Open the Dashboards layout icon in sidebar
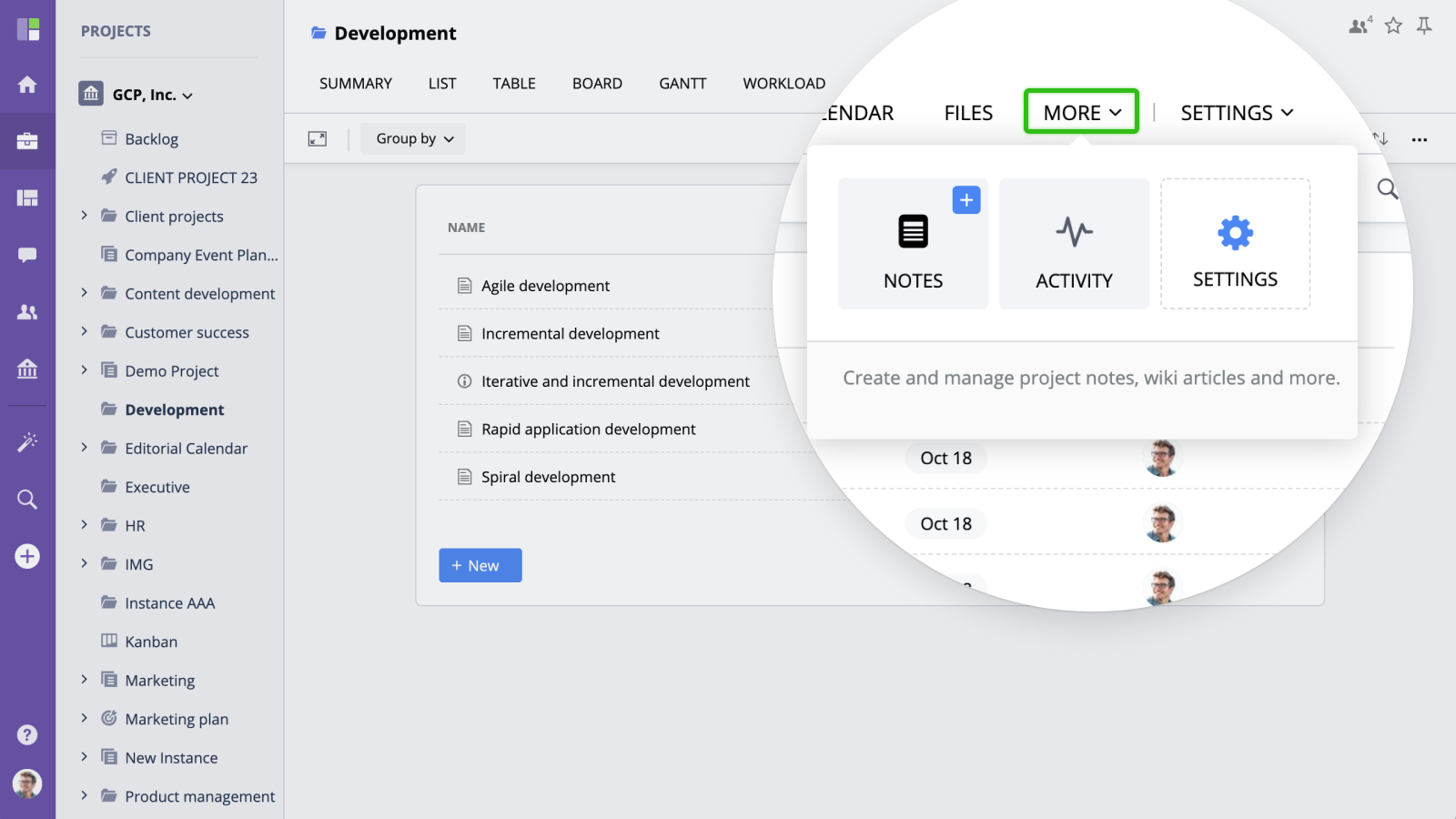 (x=27, y=198)
